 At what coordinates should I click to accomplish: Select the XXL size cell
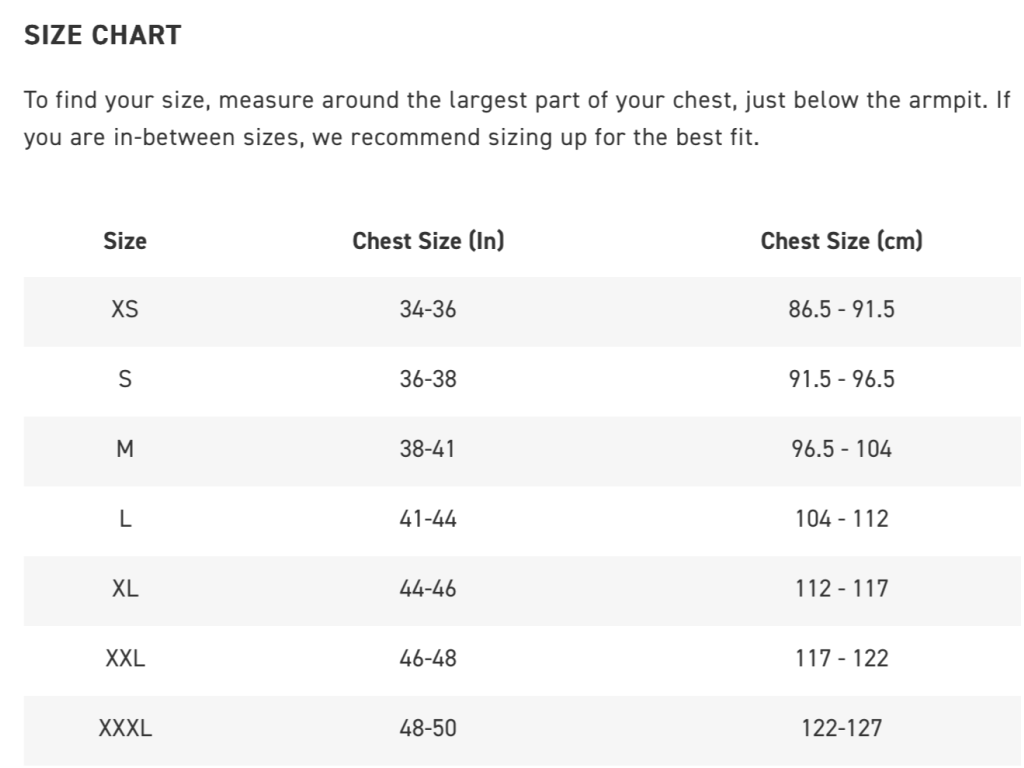125,659
